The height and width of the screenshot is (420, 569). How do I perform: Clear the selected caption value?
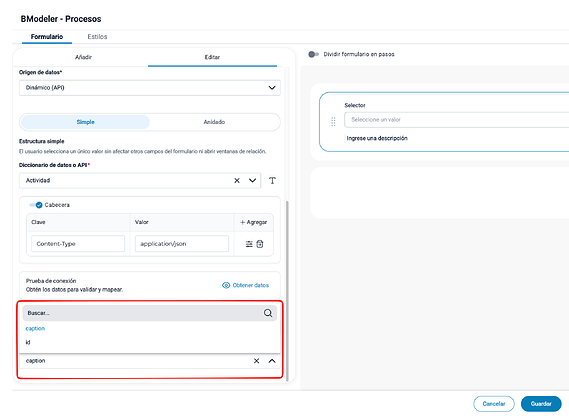coord(257,361)
